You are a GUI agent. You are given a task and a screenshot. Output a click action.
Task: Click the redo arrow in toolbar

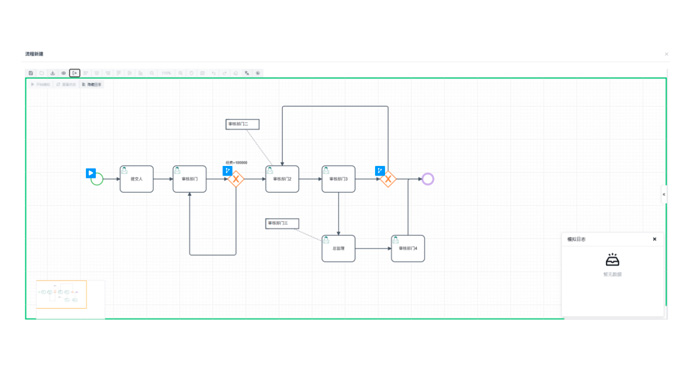[224, 73]
